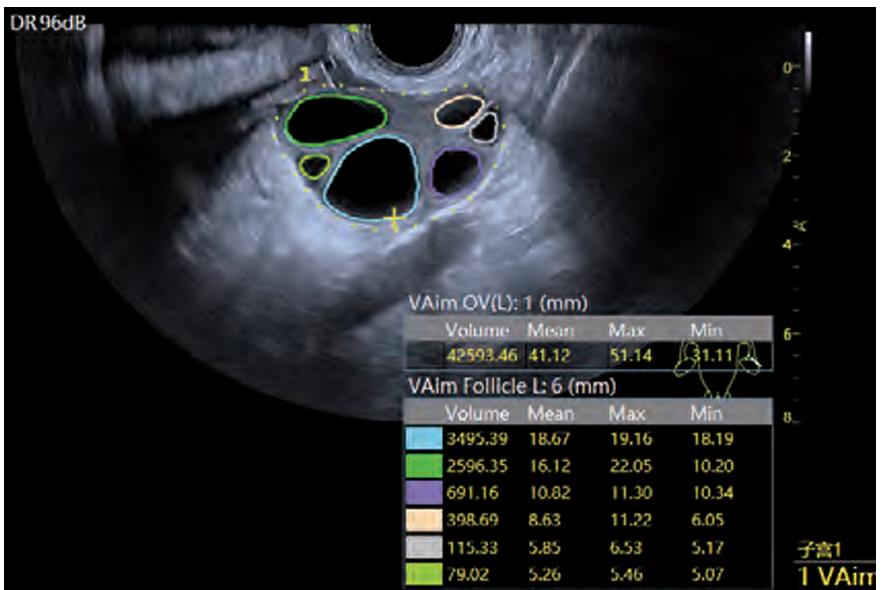This screenshot has width=882, height=590.
Task: Click the gray follicle color swatch
Action: tap(423, 547)
